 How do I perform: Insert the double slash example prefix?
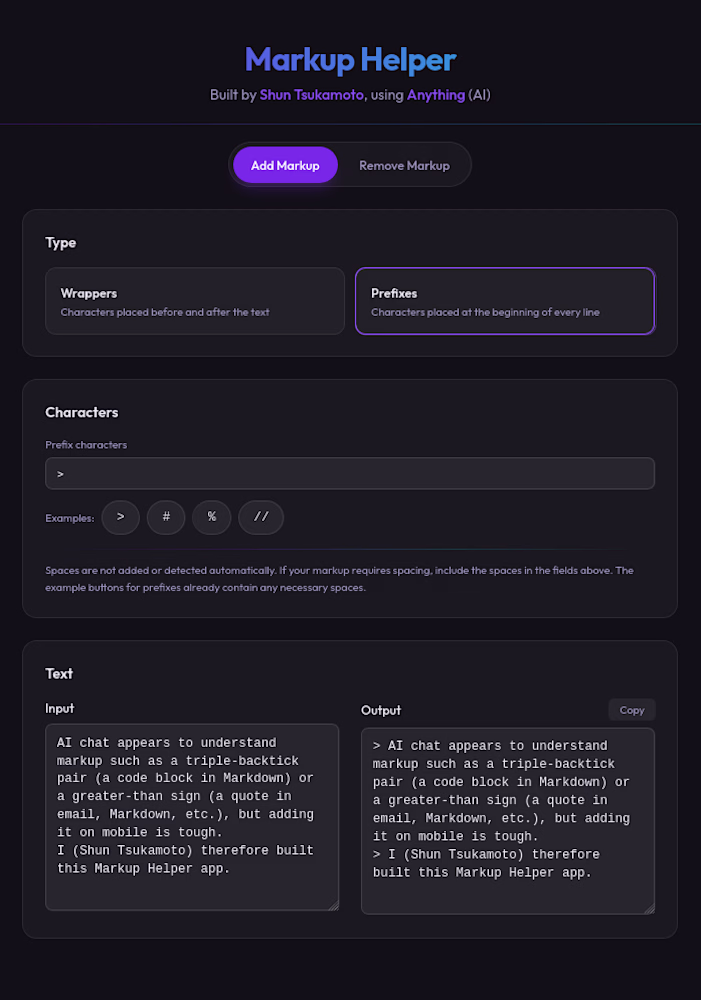(261, 517)
